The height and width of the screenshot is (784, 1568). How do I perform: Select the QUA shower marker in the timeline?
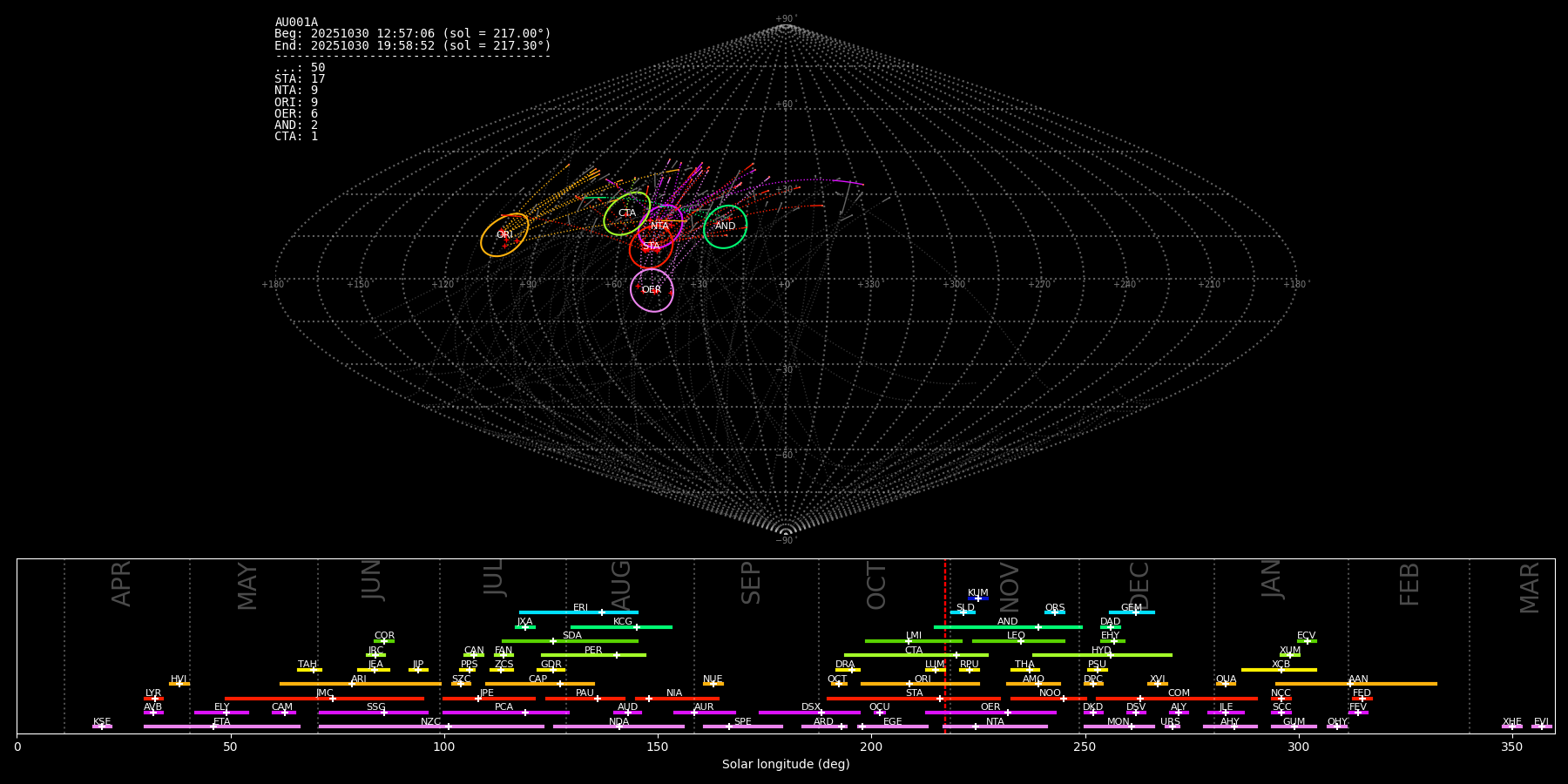click(x=1226, y=684)
